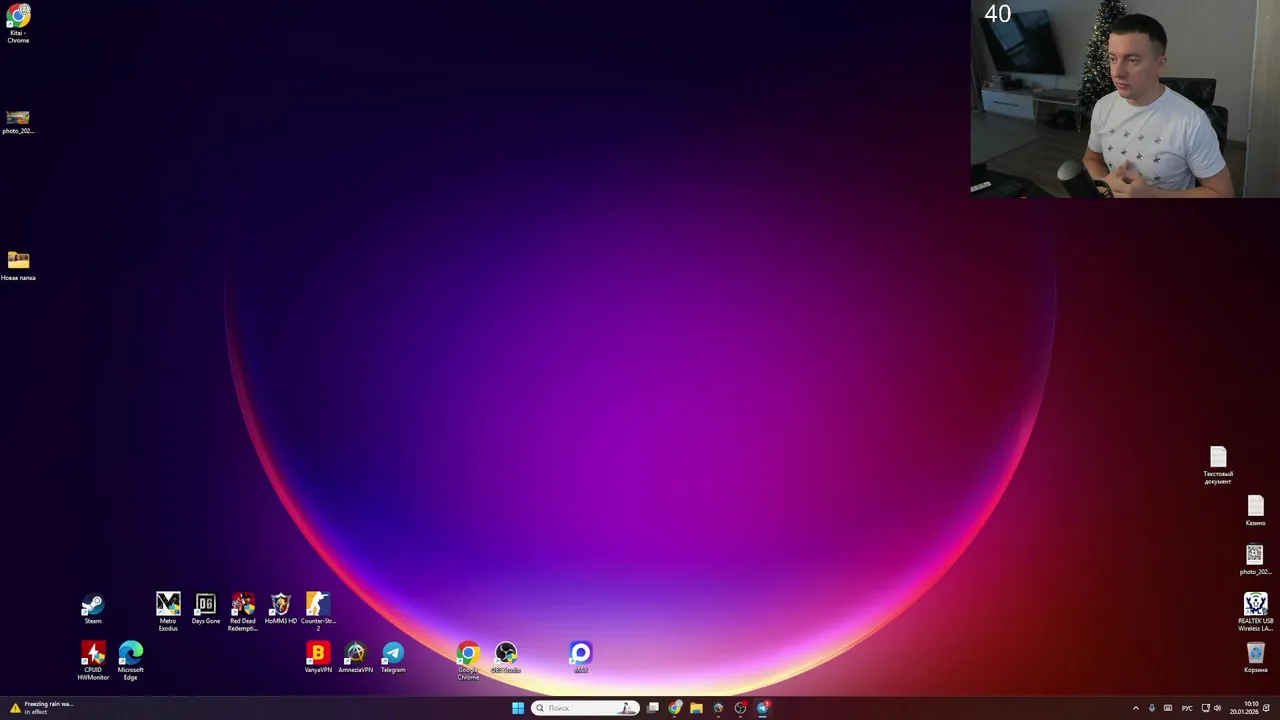
Task: Open the clock and date flyout
Action: point(1245,708)
